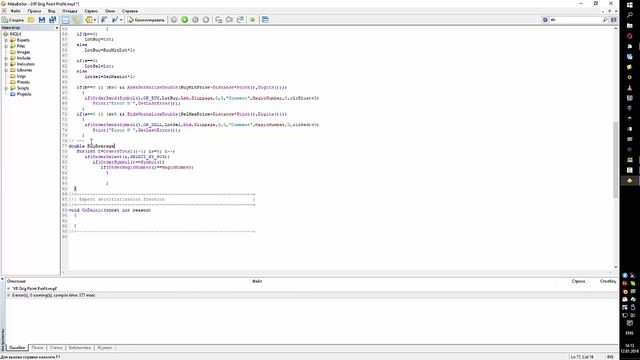Image resolution: width=640 pixels, height=360 pixels.
Task: Click the ENG language indicator in taskbar
Action: tap(629, 333)
